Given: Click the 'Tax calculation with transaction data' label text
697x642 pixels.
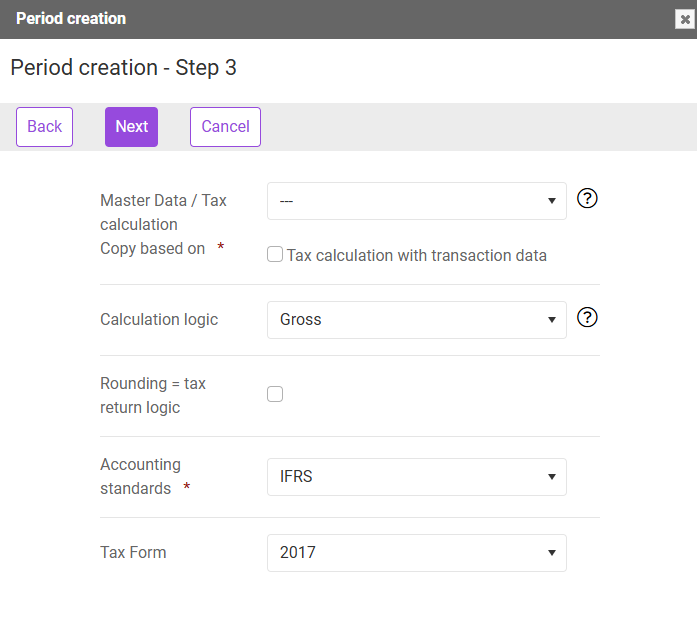Looking at the screenshot, I should click(417, 256).
